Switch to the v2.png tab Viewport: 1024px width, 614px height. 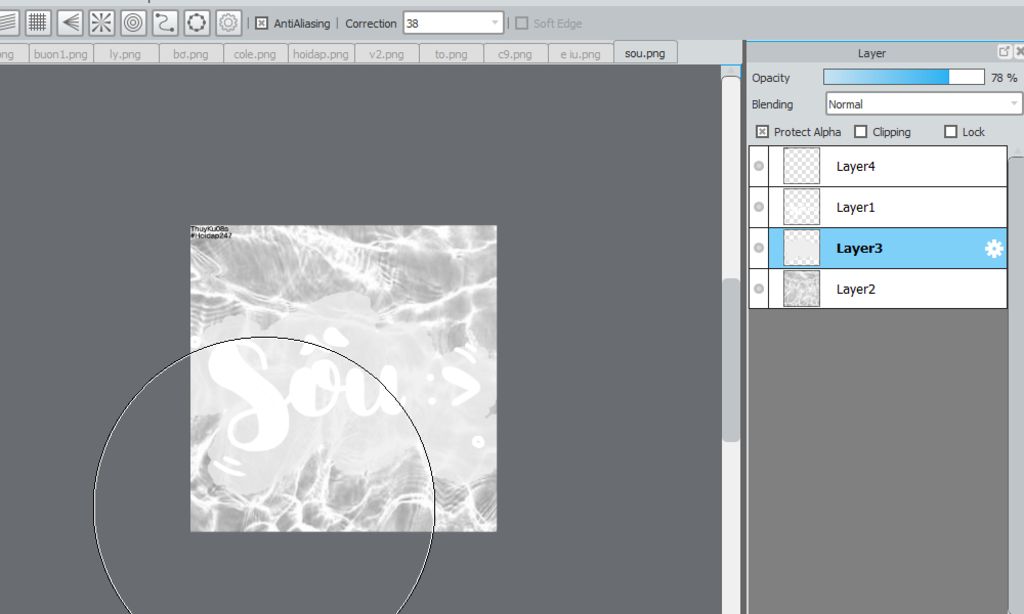coord(387,54)
